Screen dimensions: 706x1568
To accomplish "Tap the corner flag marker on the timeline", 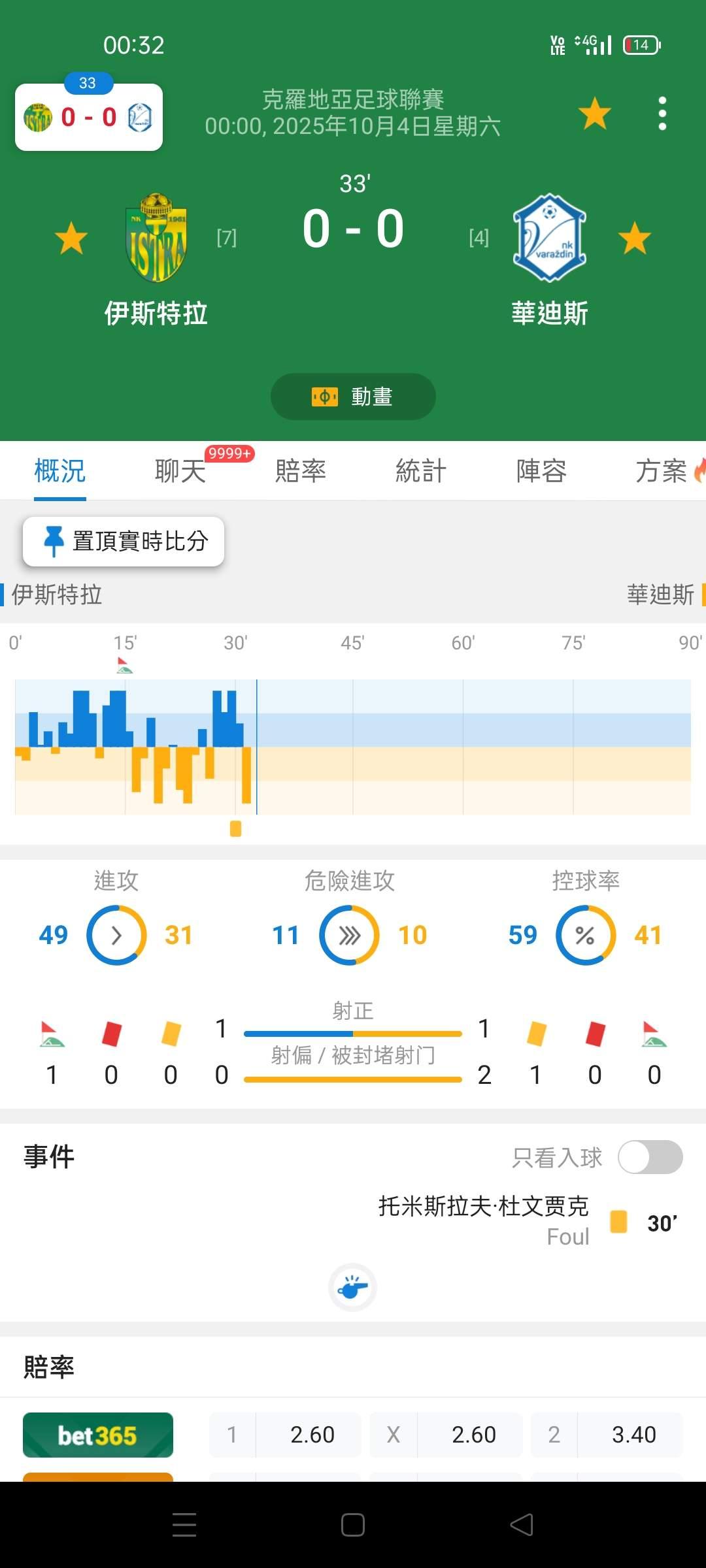I will [x=124, y=665].
